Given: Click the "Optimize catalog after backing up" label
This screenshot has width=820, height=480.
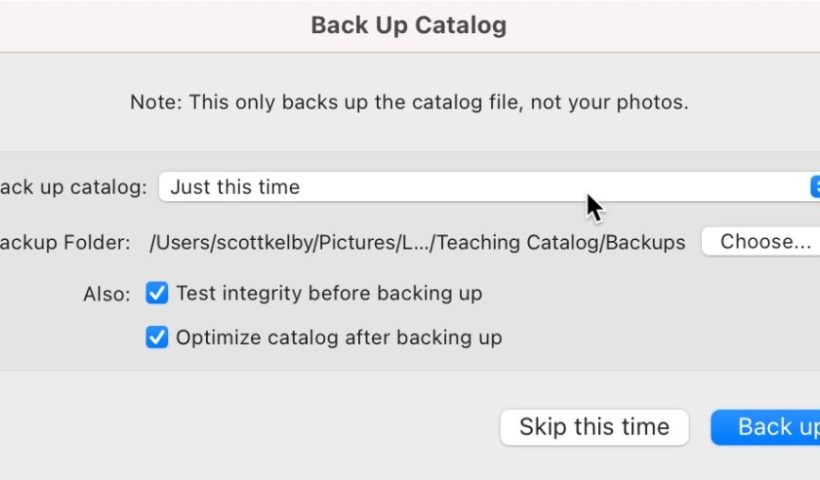Looking at the screenshot, I should tap(339, 338).
